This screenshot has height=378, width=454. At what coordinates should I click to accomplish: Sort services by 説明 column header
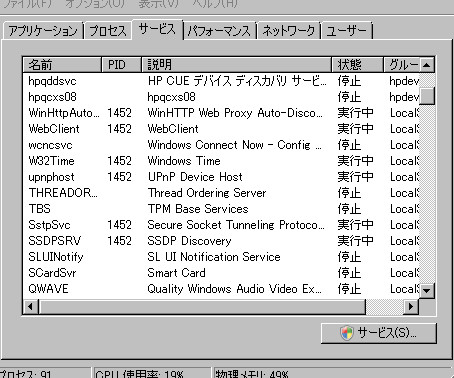(x=236, y=64)
